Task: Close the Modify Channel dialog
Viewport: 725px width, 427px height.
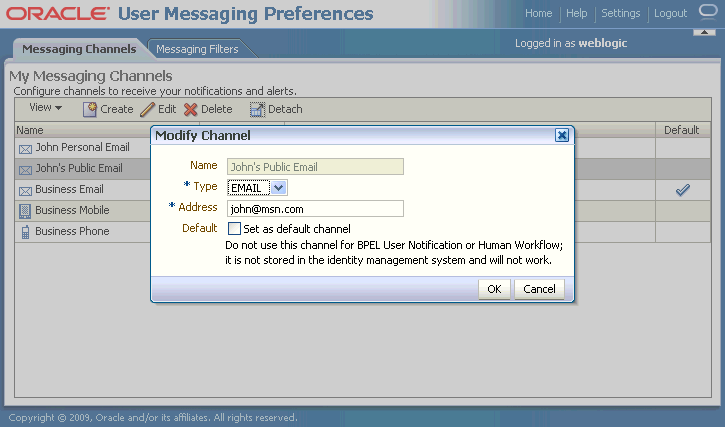Action: click(x=562, y=135)
